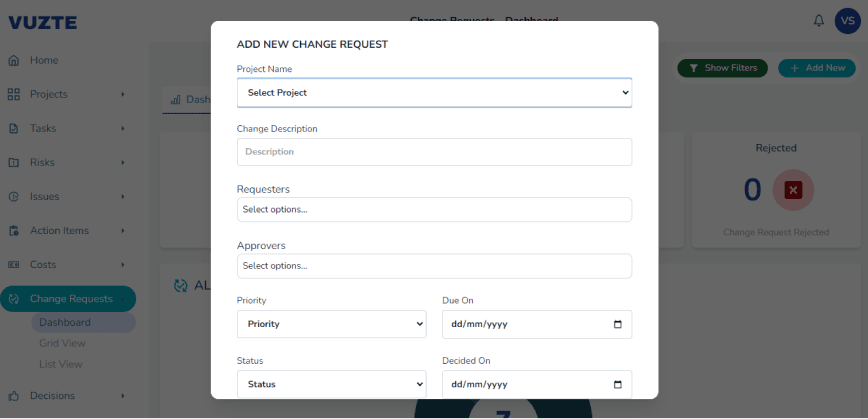Image resolution: width=868 pixels, height=419 pixels.
Task: Click the dashboard chart tab icon
Action: tap(175, 100)
